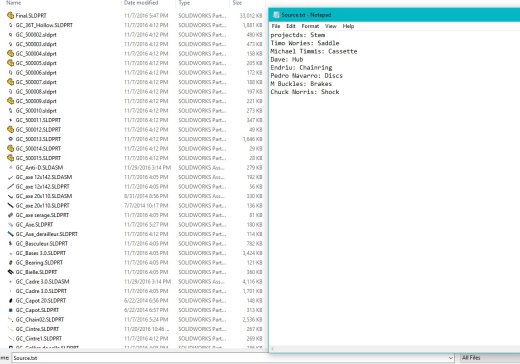
Task: Sort files by the Size column header
Action: coord(237,3)
